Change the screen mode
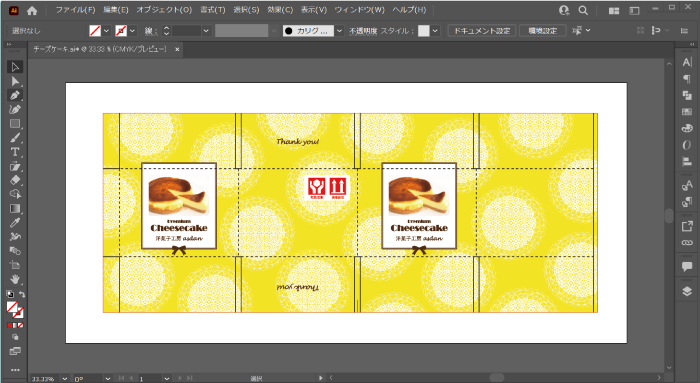 (15, 351)
